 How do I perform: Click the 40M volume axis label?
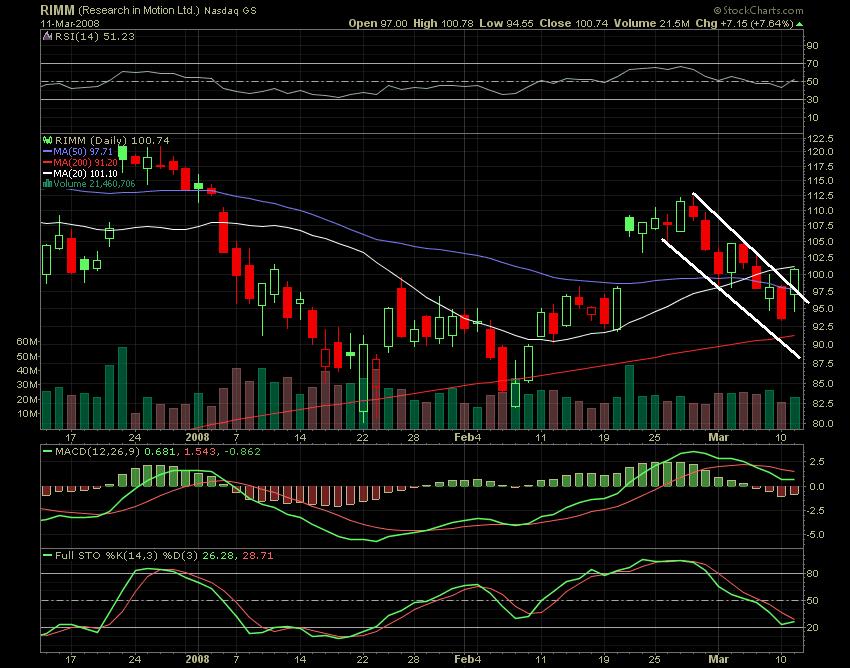pos(27,371)
